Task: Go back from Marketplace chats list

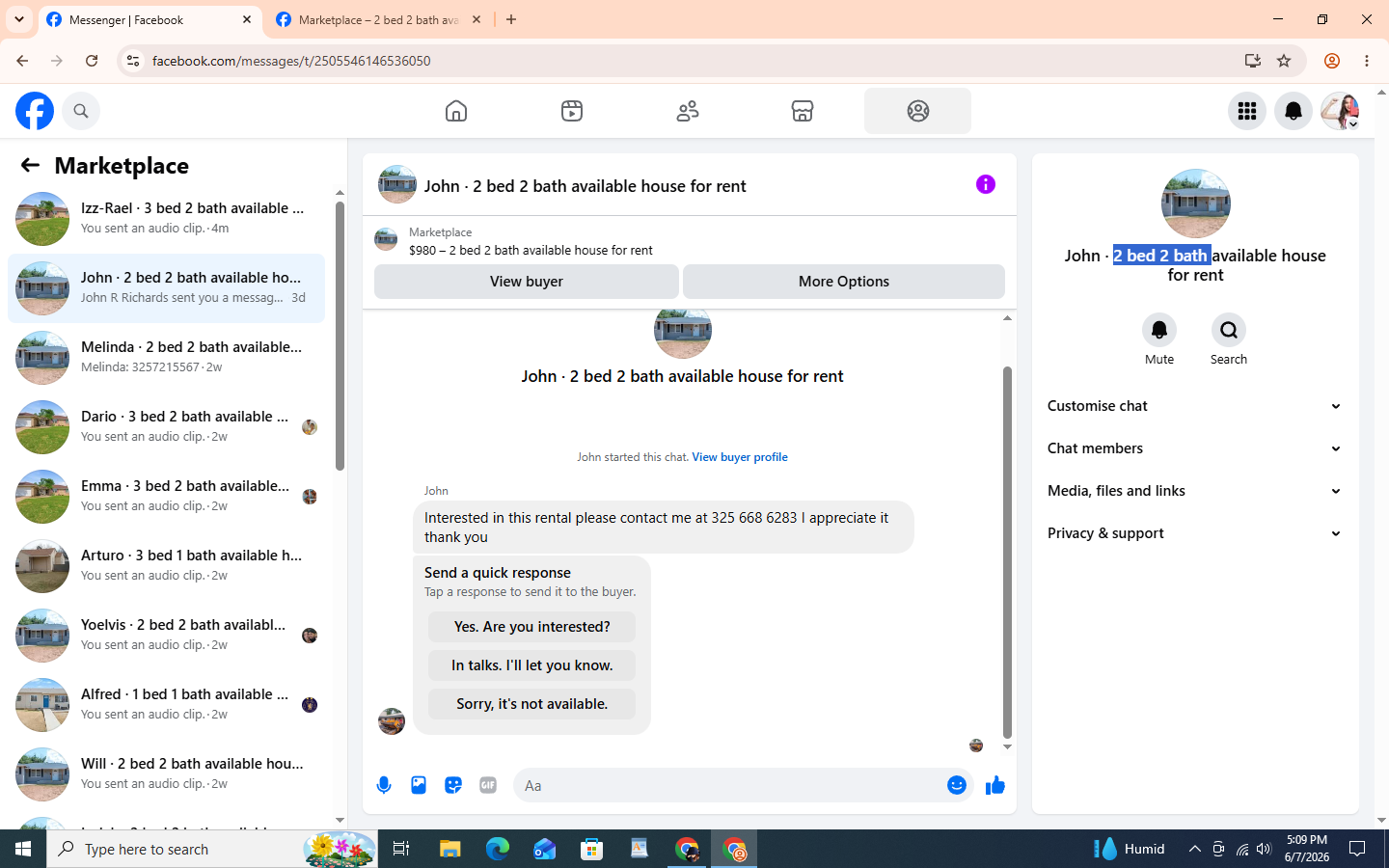Action: (x=30, y=166)
